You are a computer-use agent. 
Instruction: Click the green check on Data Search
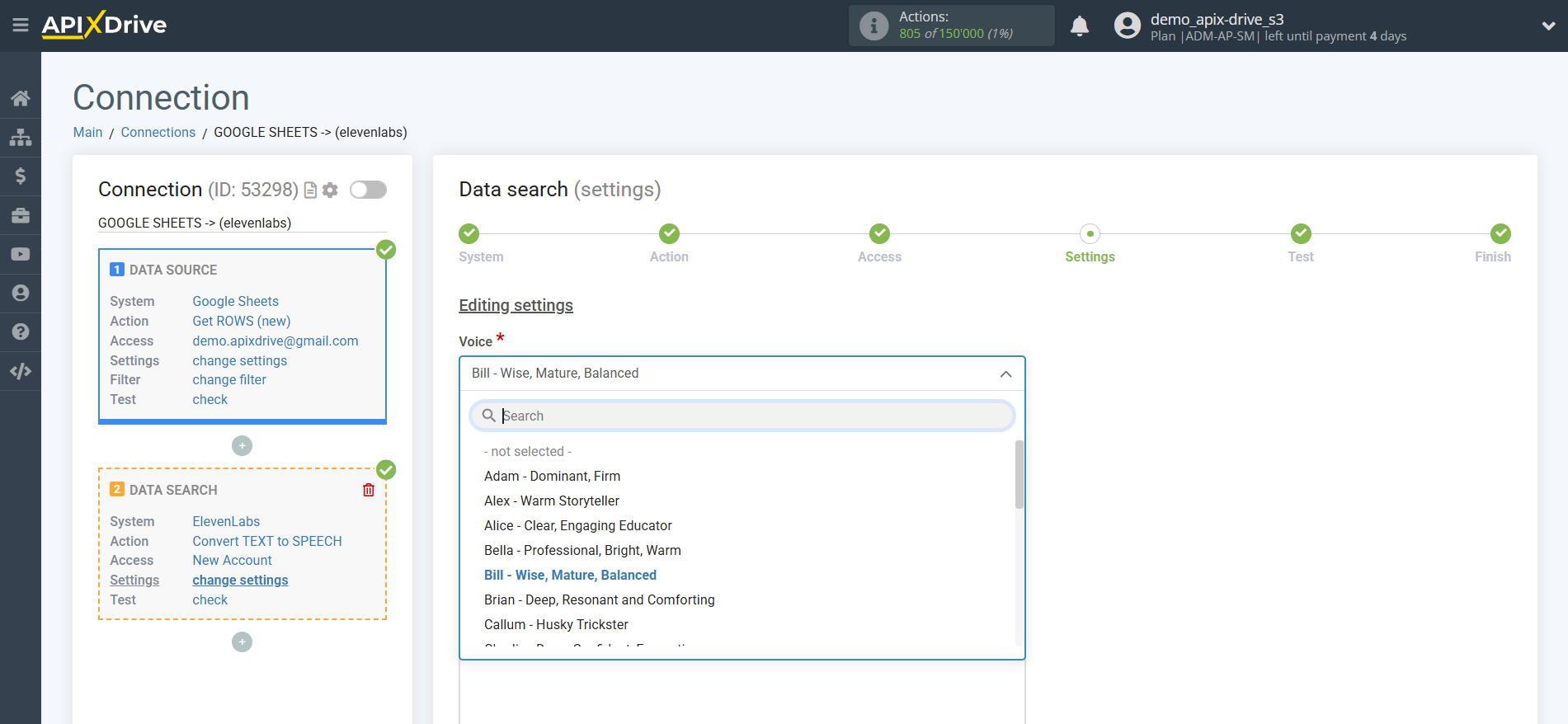tap(386, 470)
